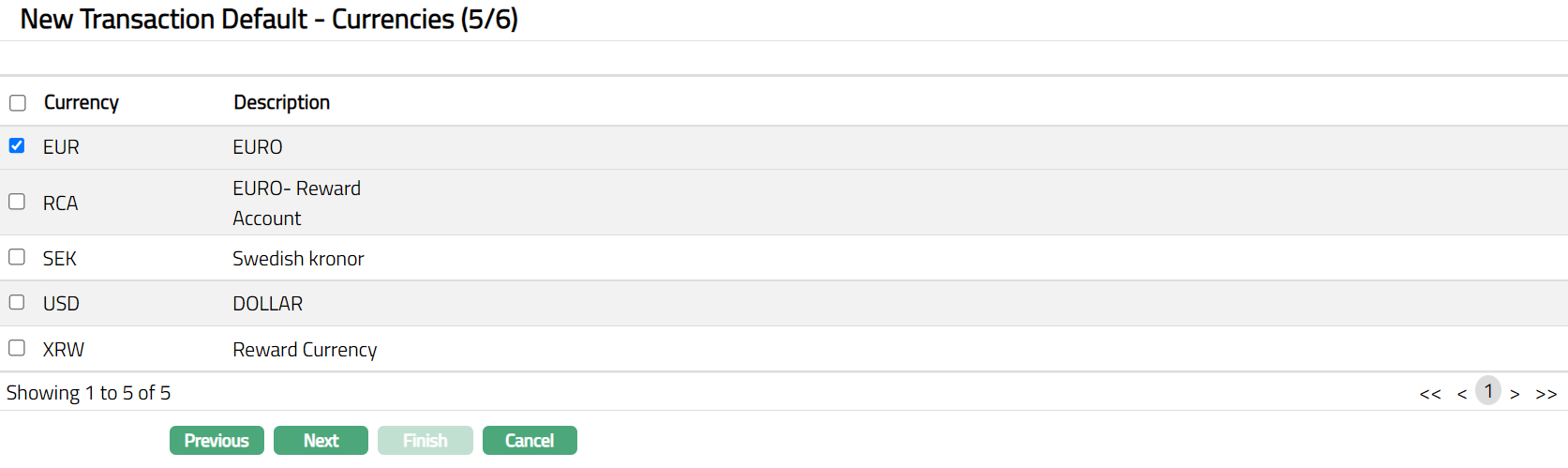Select the USD currency checkbox
Viewport: 1568px width, 468px height.
pos(17,302)
